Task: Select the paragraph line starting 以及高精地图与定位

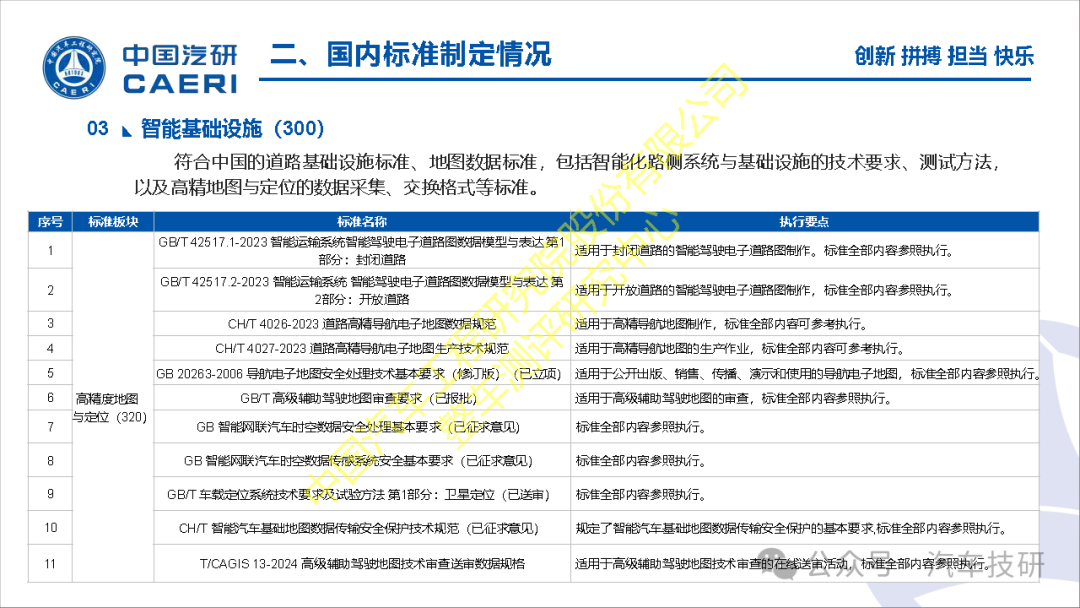Action: tap(338, 187)
